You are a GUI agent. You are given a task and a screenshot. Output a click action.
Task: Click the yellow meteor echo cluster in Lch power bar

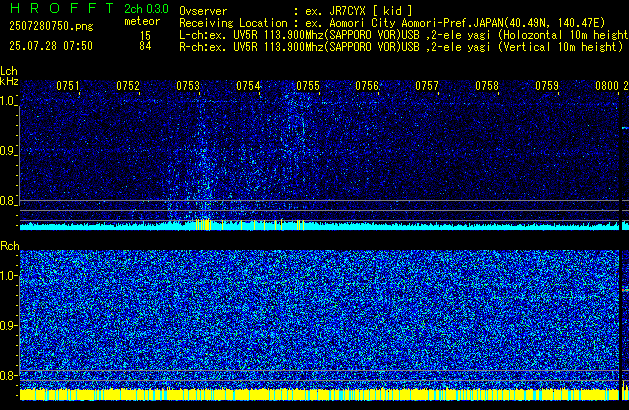[x=203, y=225]
